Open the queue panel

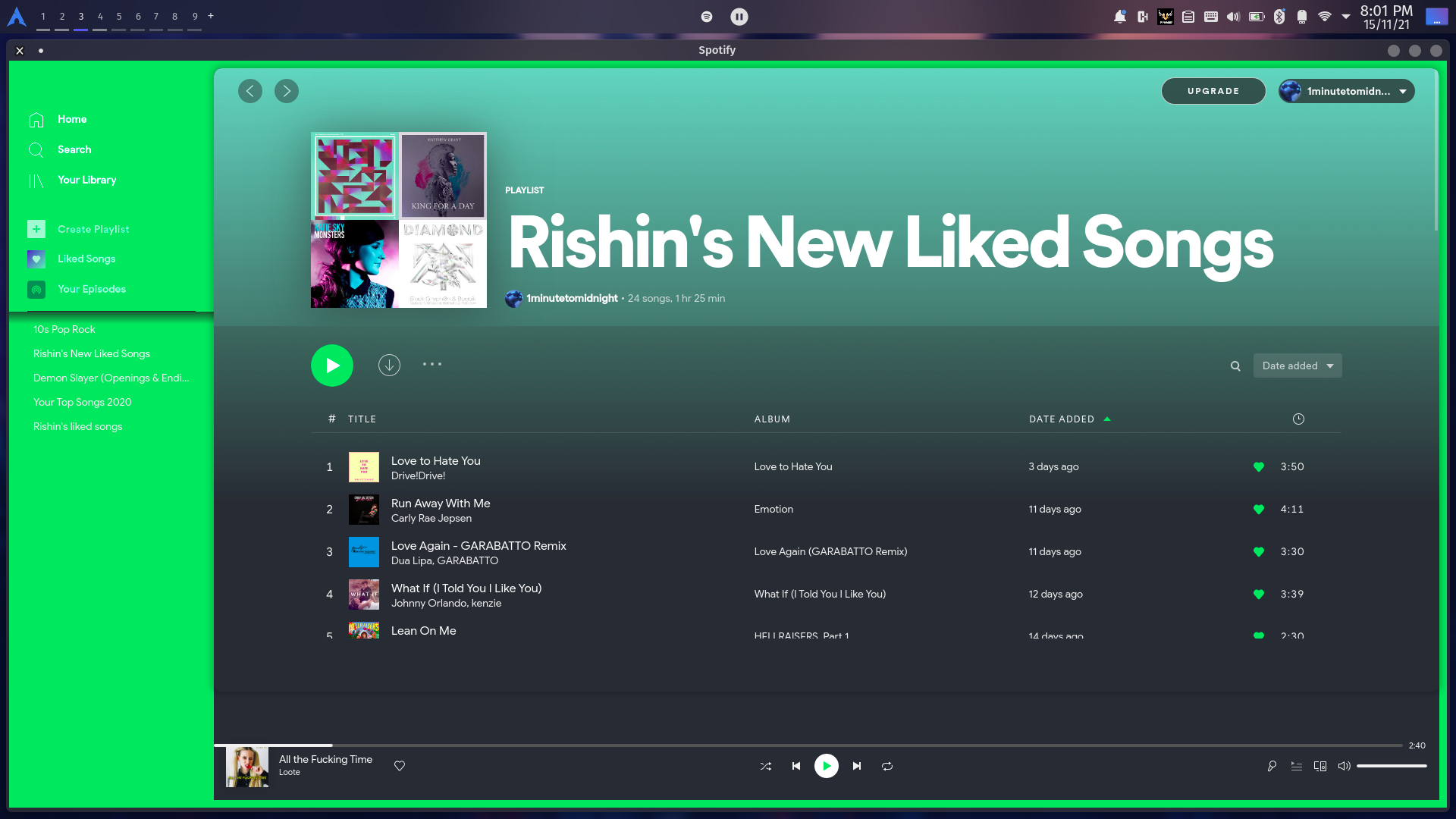[x=1296, y=766]
